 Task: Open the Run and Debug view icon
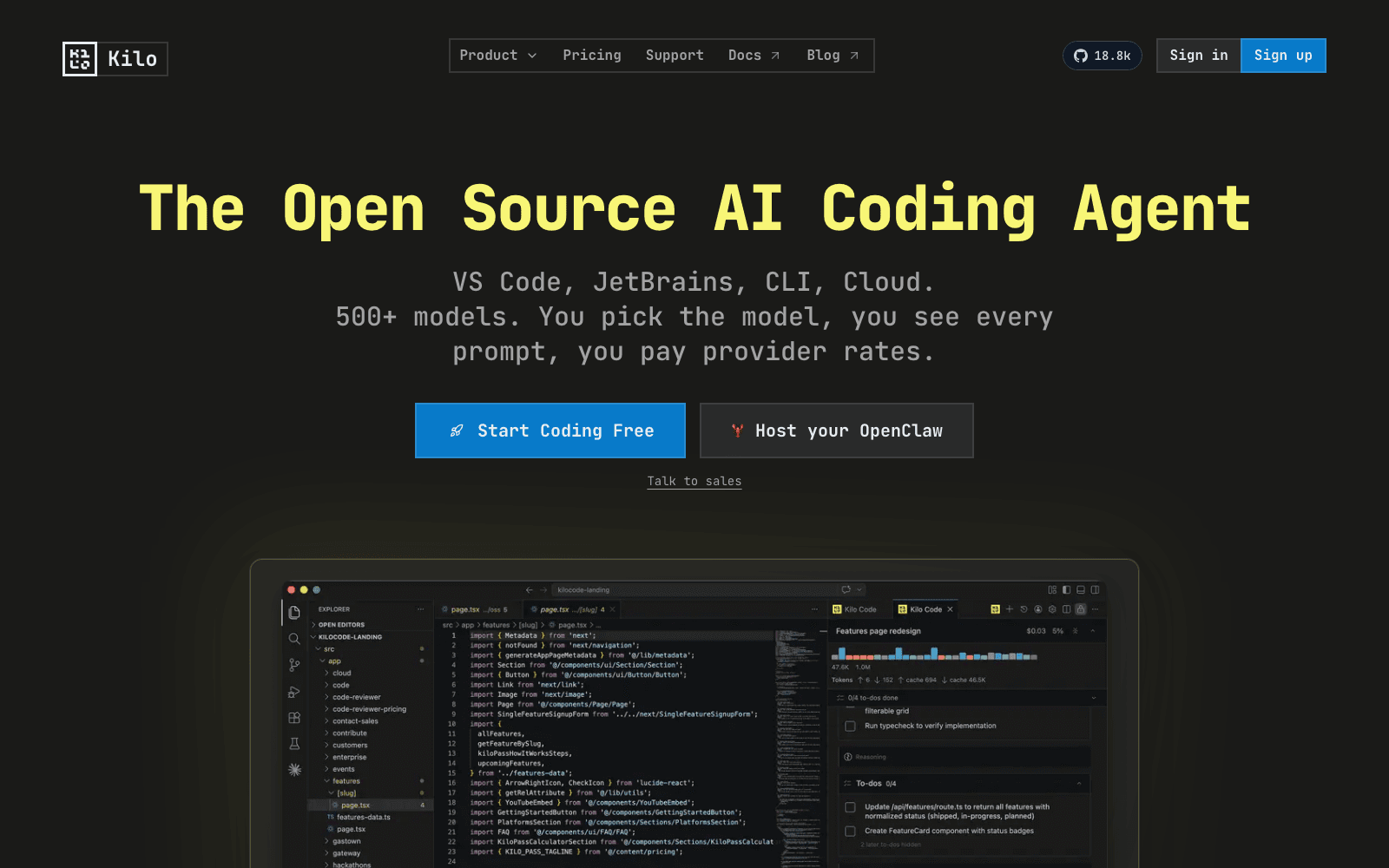(294, 692)
